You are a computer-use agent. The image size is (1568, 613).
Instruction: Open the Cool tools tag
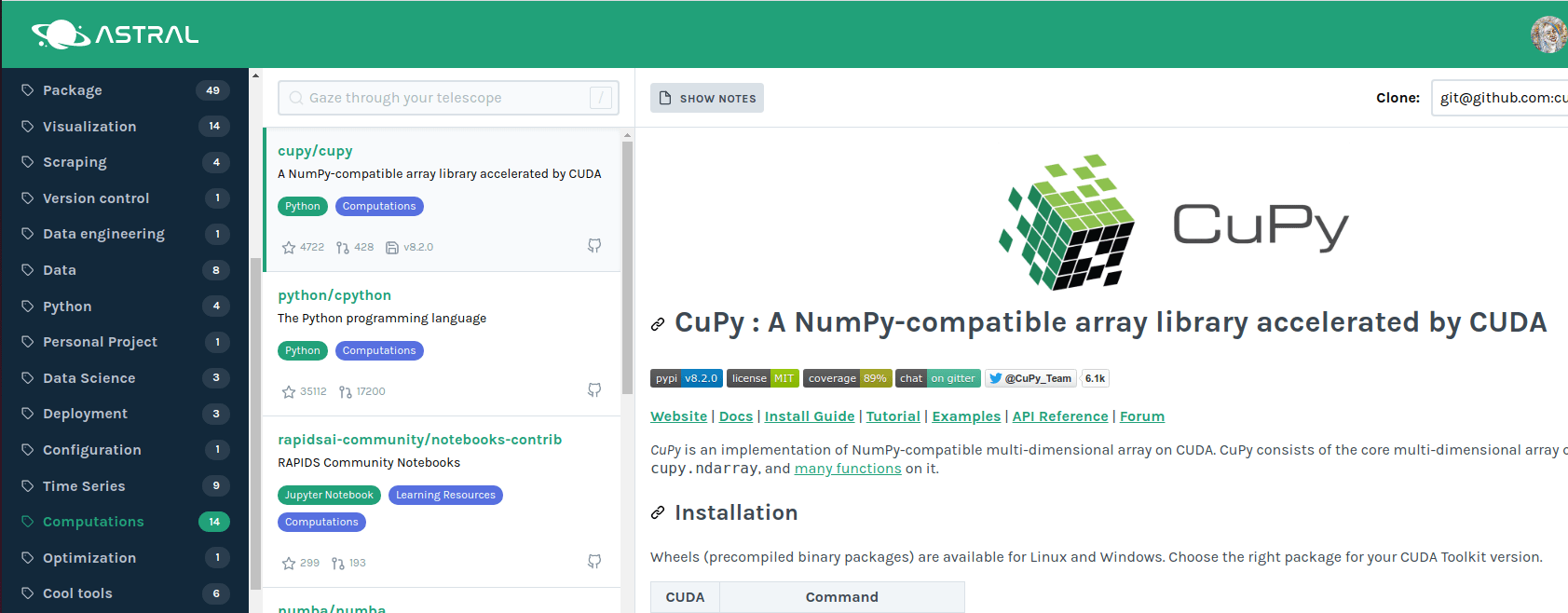coord(125,593)
